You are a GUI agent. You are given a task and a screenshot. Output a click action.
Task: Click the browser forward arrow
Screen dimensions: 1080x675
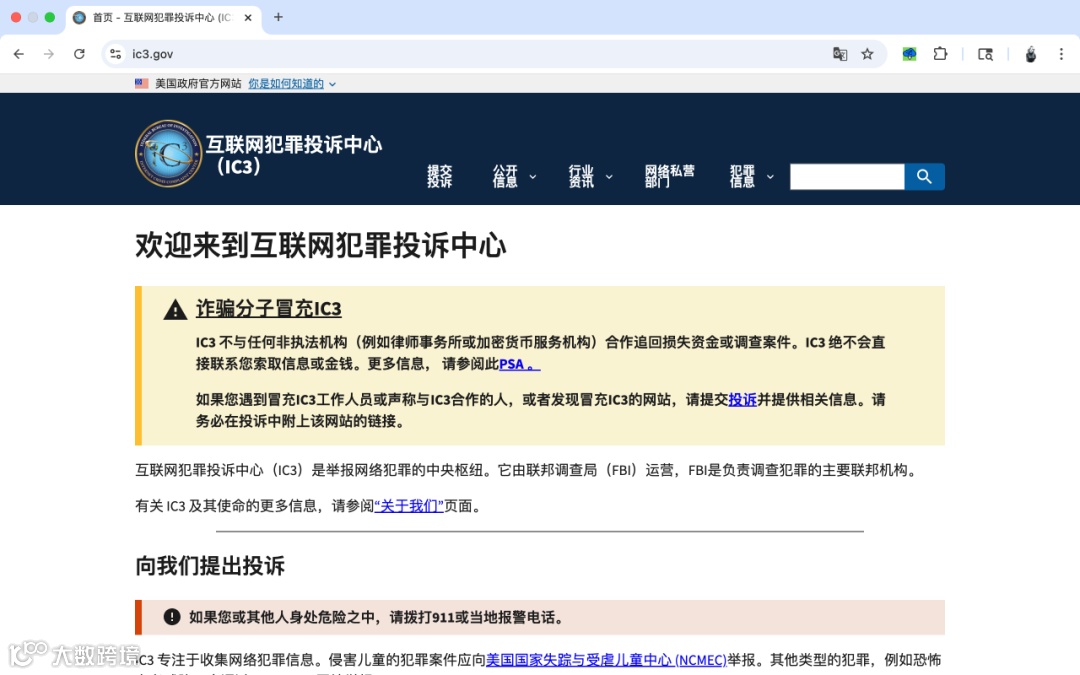point(49,54)
